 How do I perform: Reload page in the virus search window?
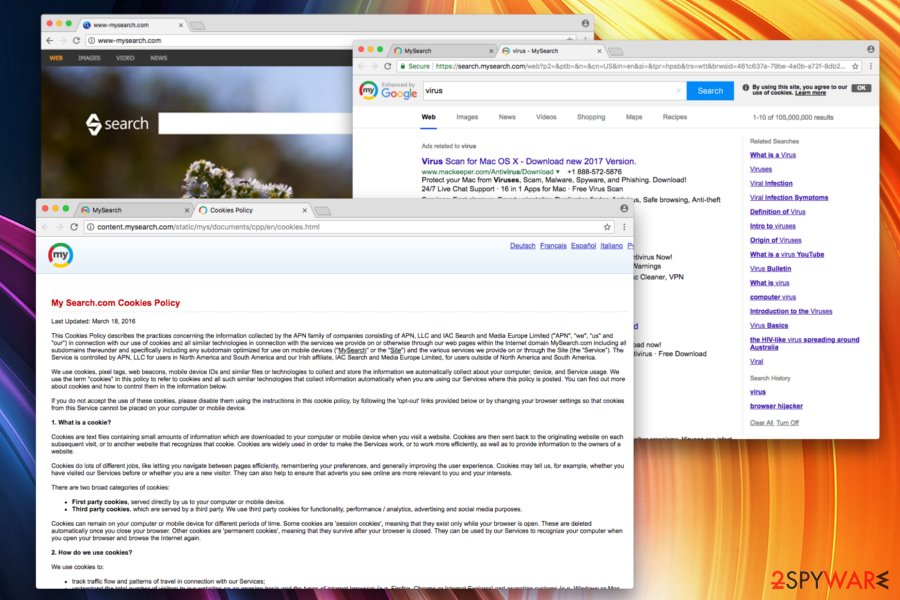coord(387,66)
